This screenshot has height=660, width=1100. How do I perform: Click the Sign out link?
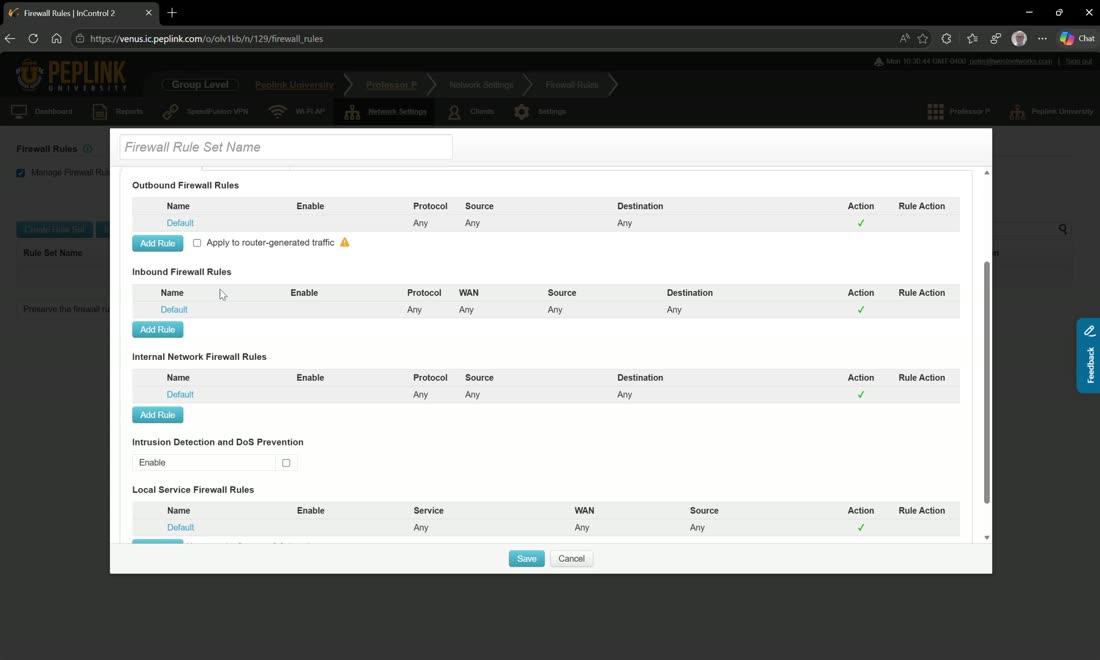[1078, 62]
